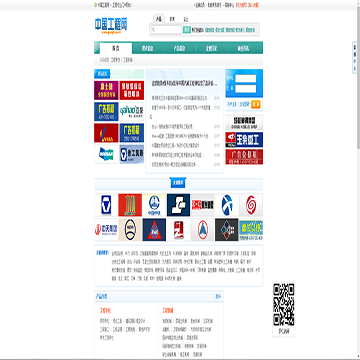The image size is (360, 360).
Task: Open the qahao ad banner
Action: point(132,112)
